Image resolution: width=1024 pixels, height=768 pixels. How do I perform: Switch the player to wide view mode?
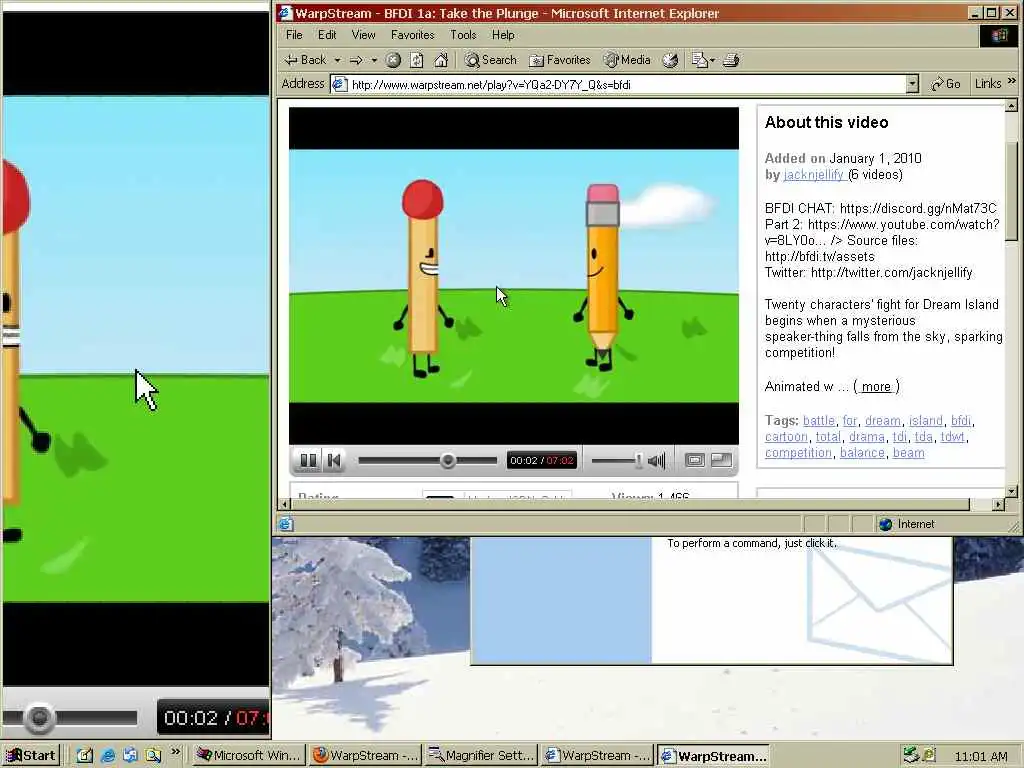[x=695, y=460]
